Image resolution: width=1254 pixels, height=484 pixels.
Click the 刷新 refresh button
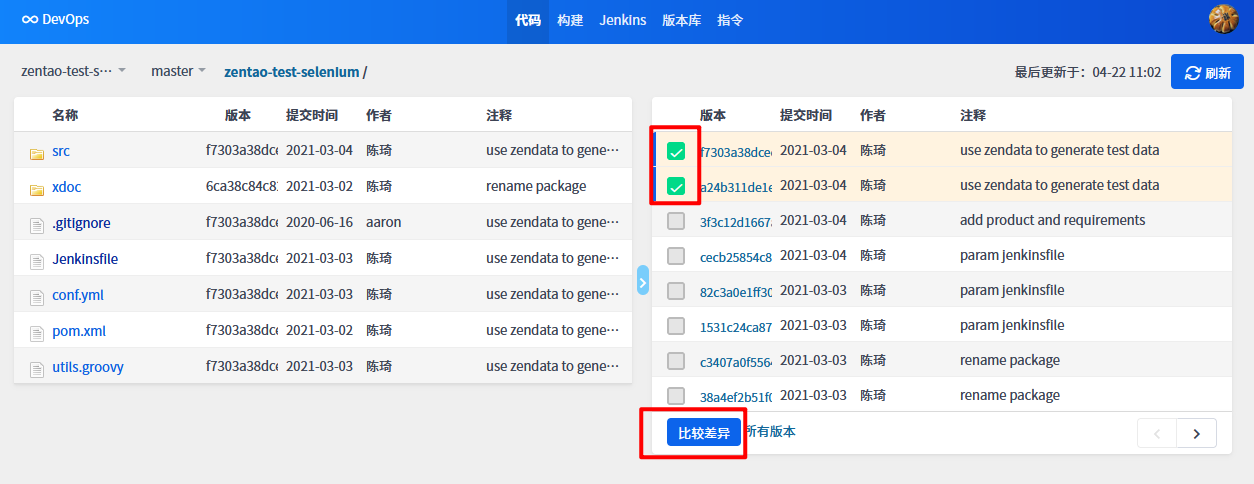(1207, 72)
